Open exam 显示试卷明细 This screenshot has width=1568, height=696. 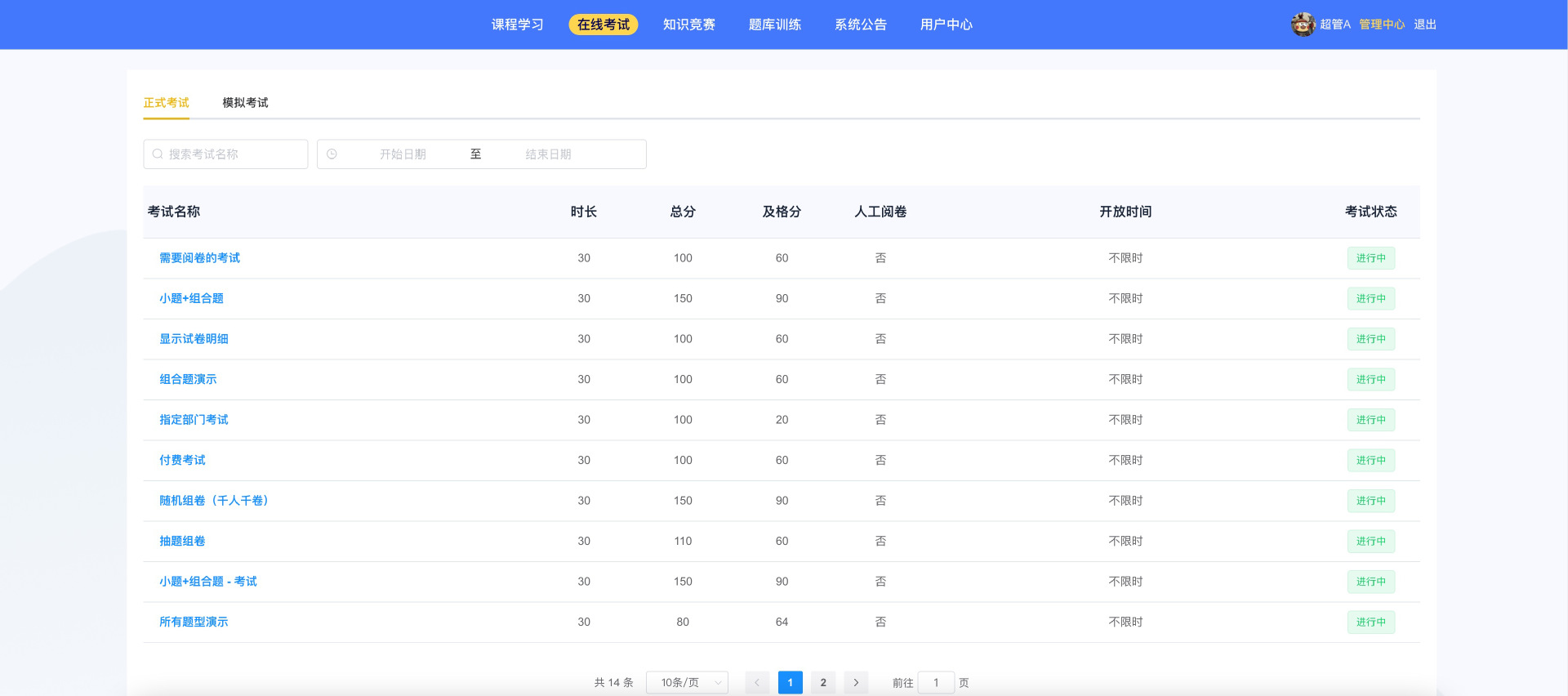pos(194,339)
